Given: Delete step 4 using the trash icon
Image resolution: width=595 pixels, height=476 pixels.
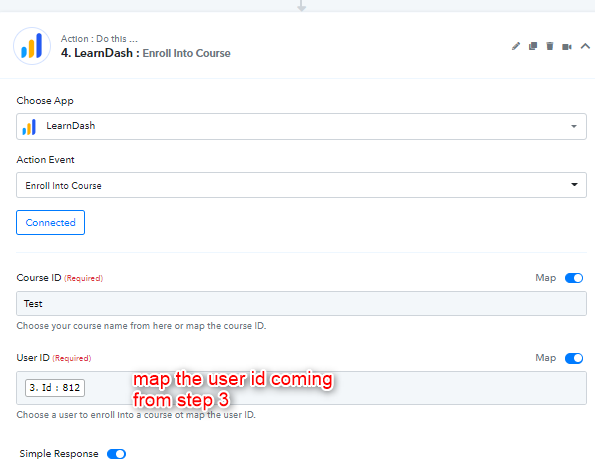Looking at the screenshot, I should [549, 46].
